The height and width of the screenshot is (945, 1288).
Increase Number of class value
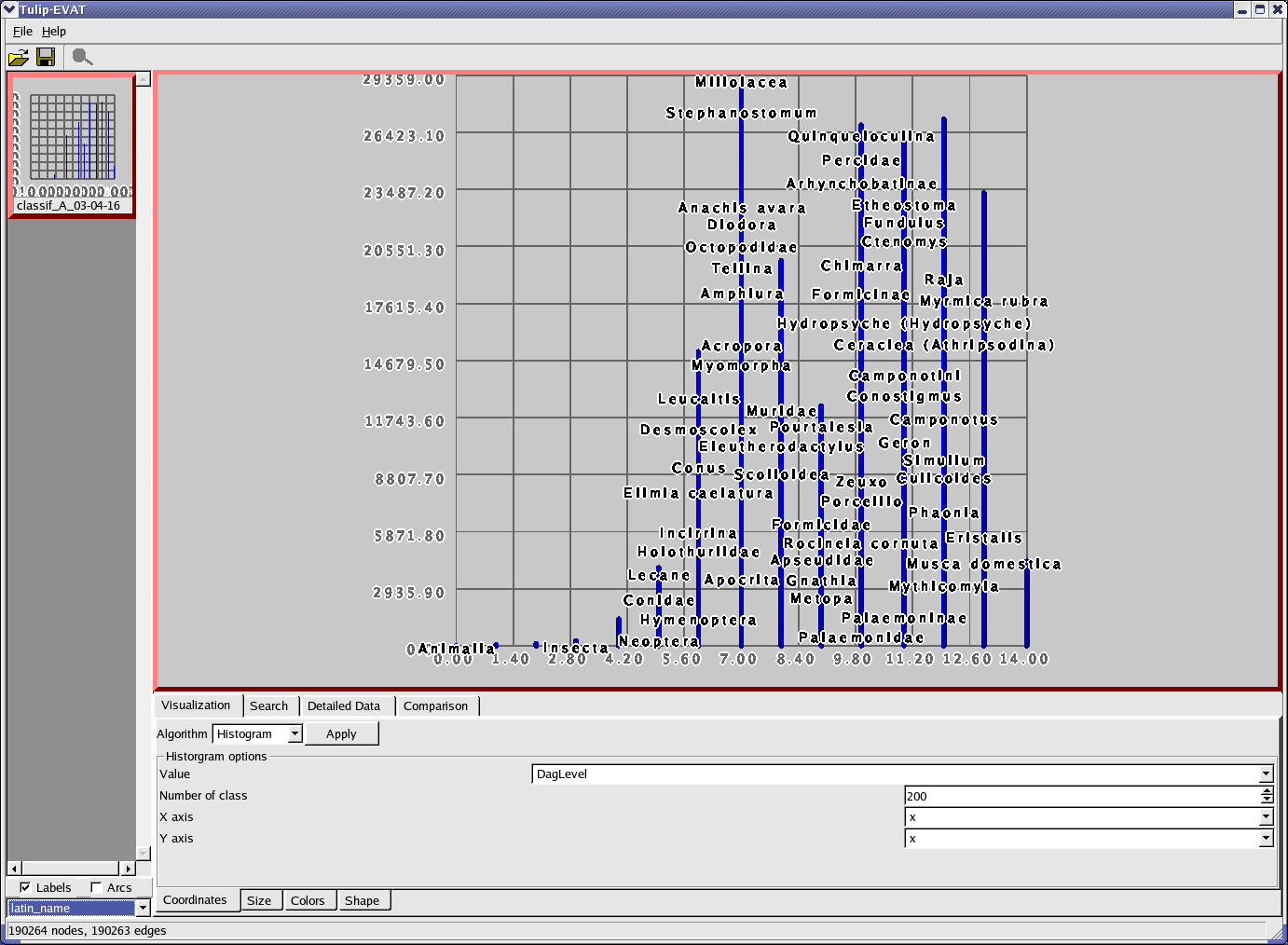pyautogui.click(x=1267, y=791)
